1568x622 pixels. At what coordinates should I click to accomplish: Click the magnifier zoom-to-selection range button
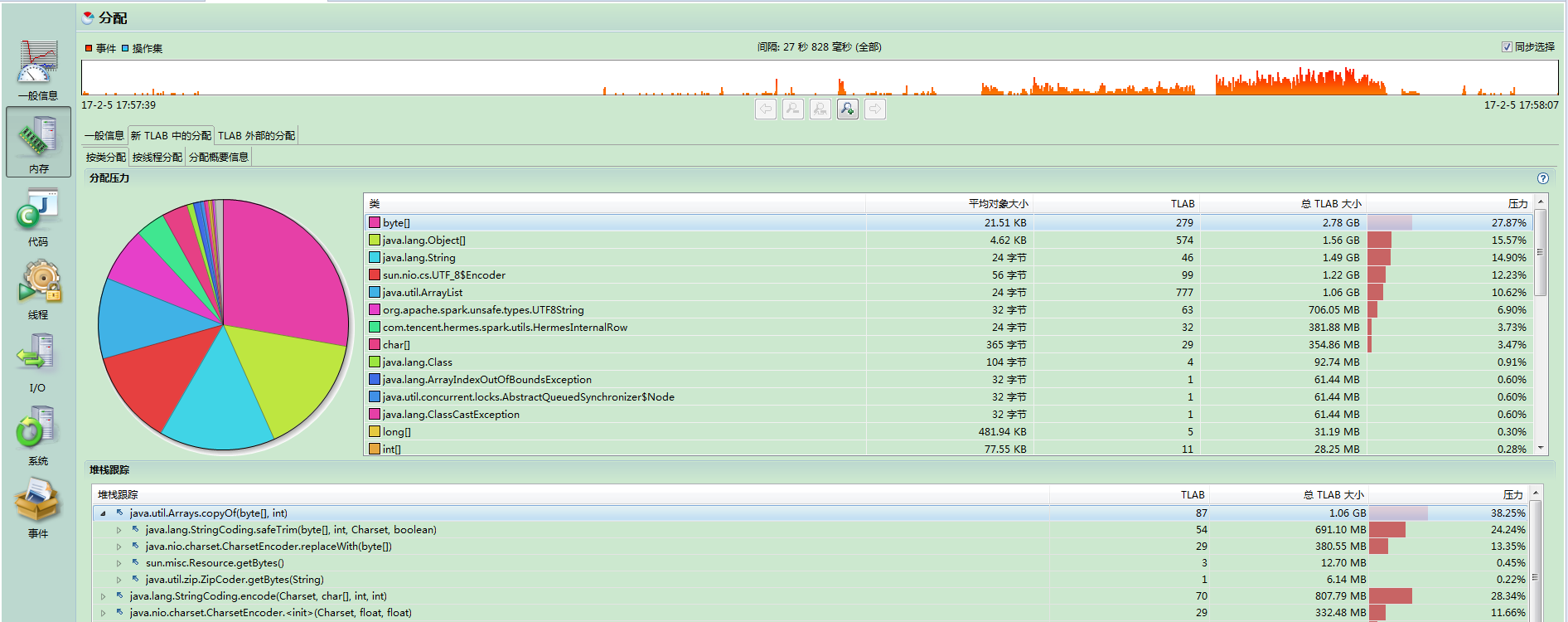coord(820,109)
